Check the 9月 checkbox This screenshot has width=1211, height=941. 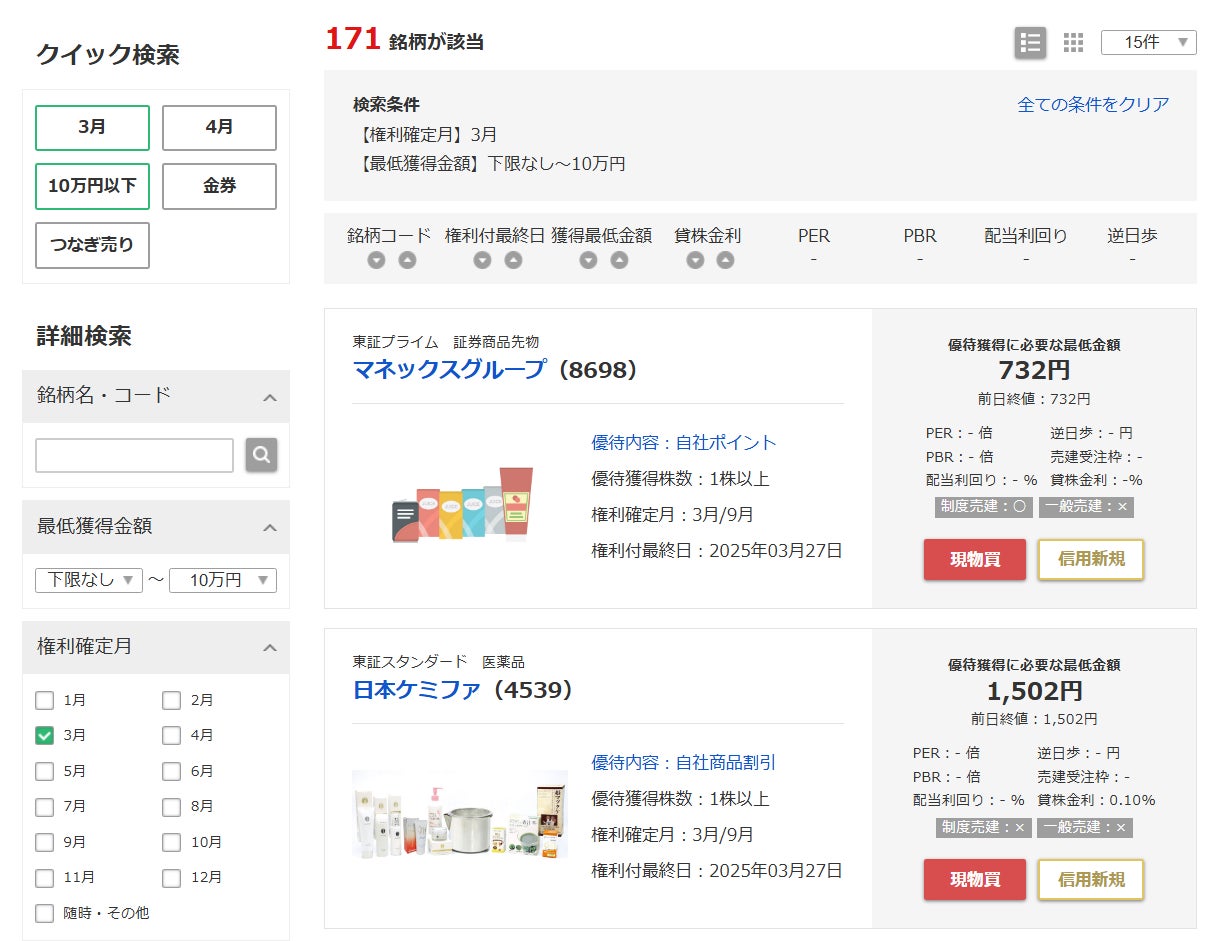click(44, 842)
